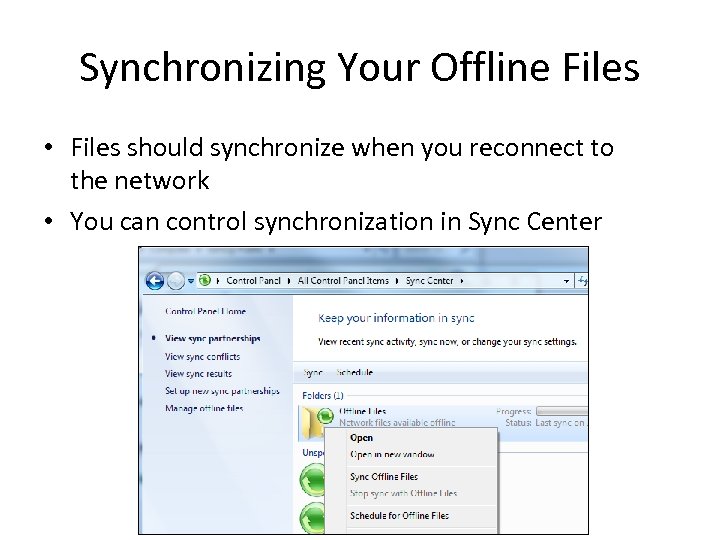Click 'Network files available offline' description
The height and width of the screenshot is (540, 720).
point(397,422)
